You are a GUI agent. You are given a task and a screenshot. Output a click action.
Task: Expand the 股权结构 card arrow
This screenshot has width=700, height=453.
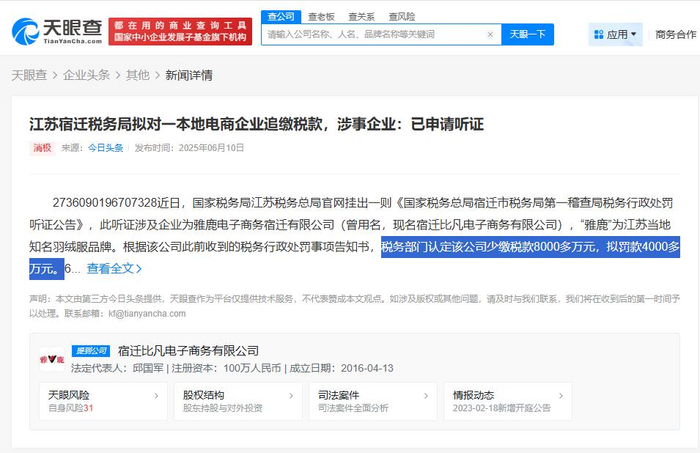(291, 395)
